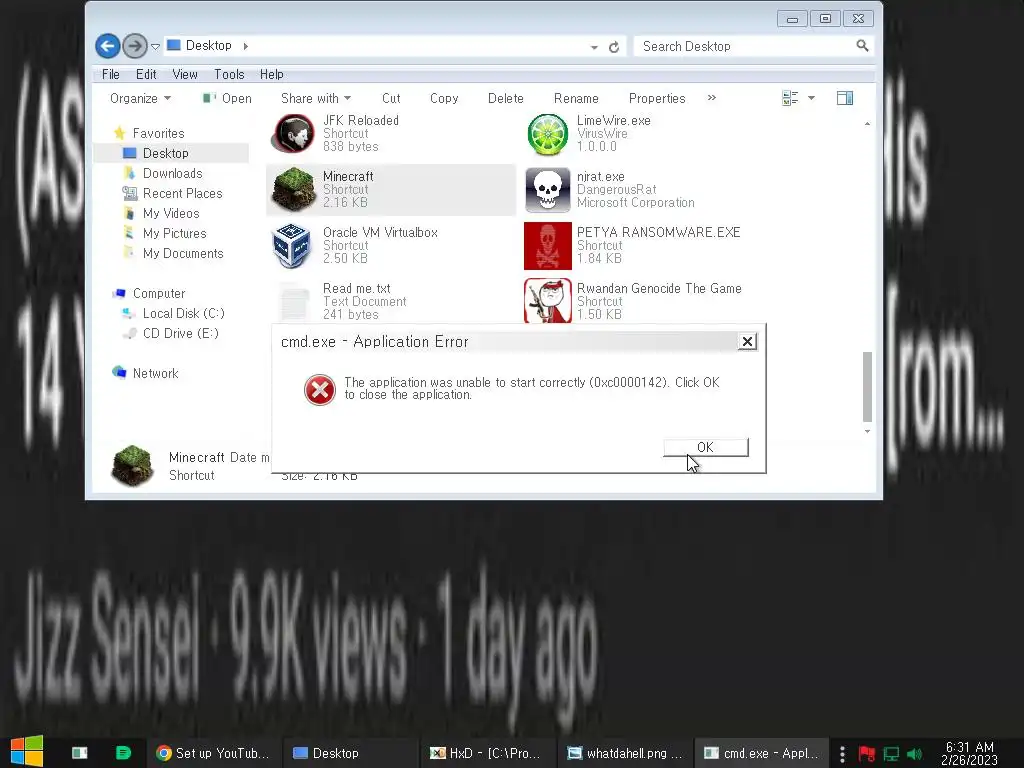Select the JFK Reloaded shortcut icon

coord(293,134)
